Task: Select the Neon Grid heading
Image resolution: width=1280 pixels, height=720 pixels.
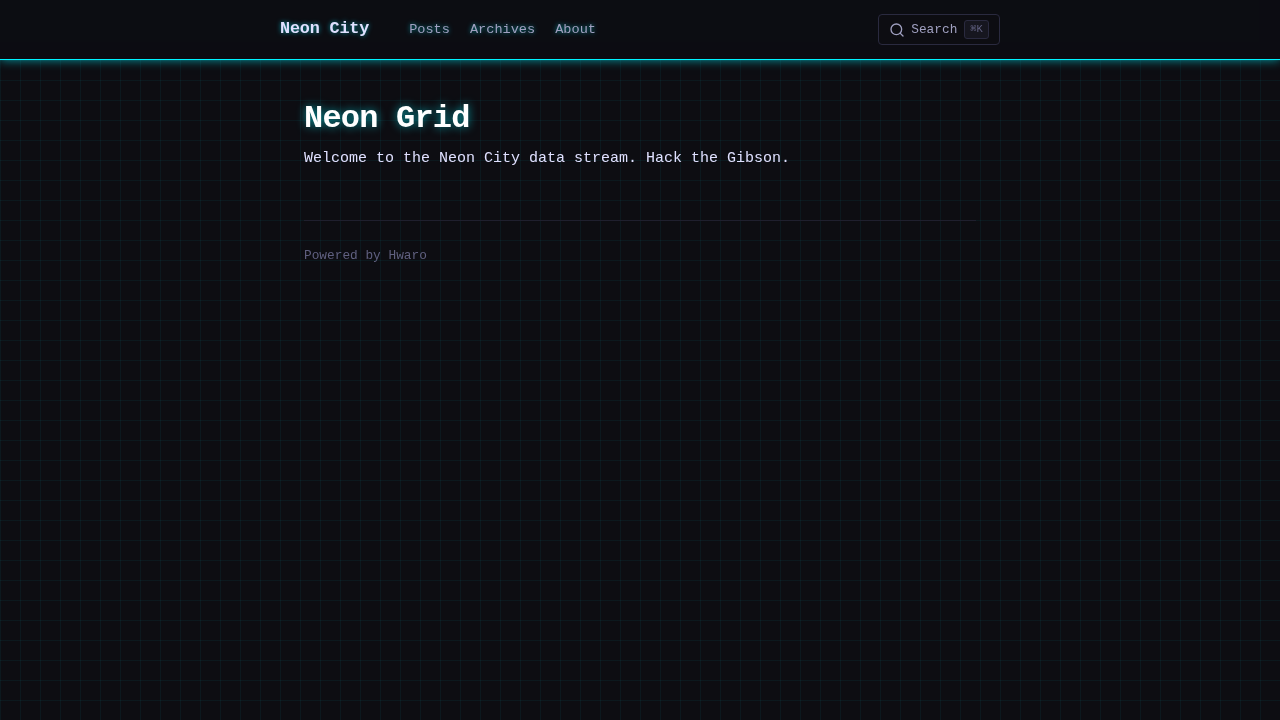Action: coord(387,118)
